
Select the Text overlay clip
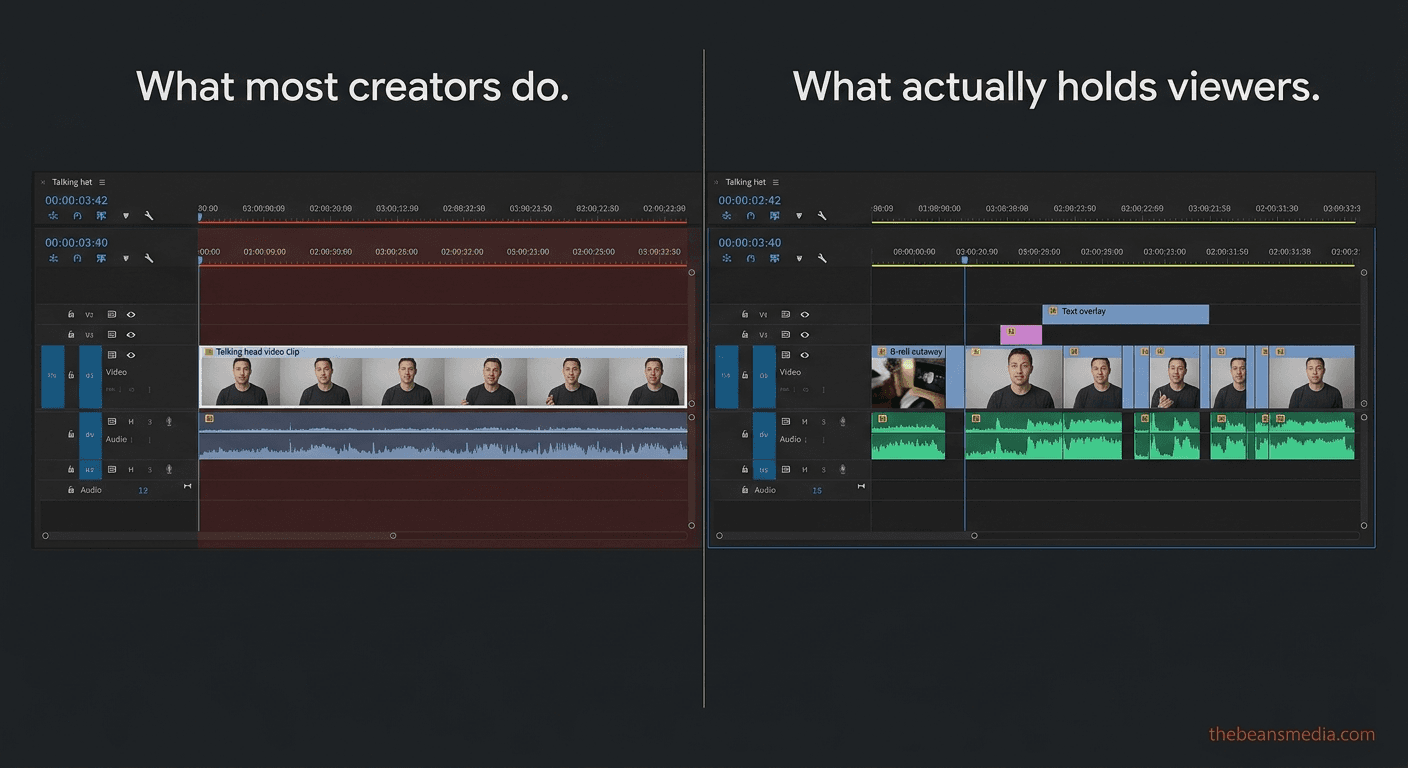pyautogui.click(x=1125, y=314)
